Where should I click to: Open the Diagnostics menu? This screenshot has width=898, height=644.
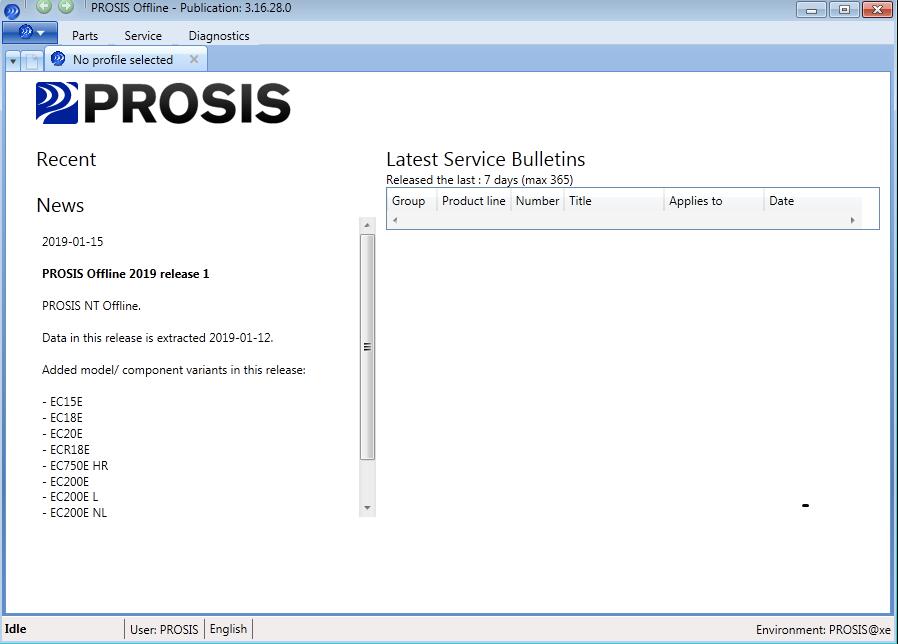click(219, 36)
